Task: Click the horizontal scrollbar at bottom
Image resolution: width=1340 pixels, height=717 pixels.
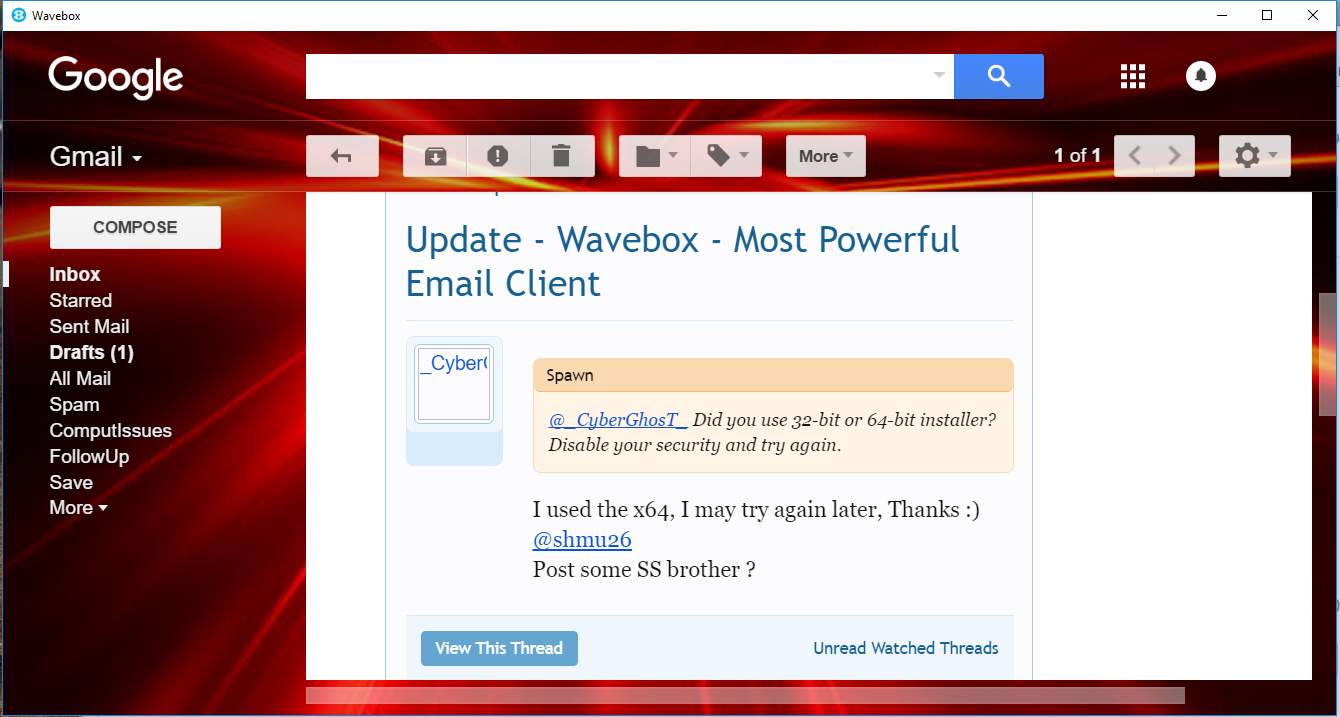Action: (x=745, y=695)
